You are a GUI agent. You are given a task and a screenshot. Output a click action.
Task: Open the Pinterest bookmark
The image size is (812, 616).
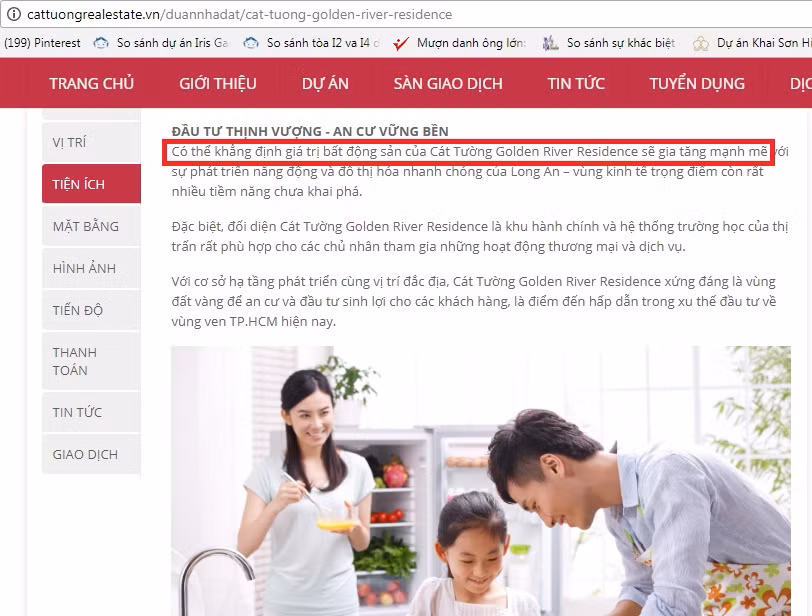pos(43,43)
